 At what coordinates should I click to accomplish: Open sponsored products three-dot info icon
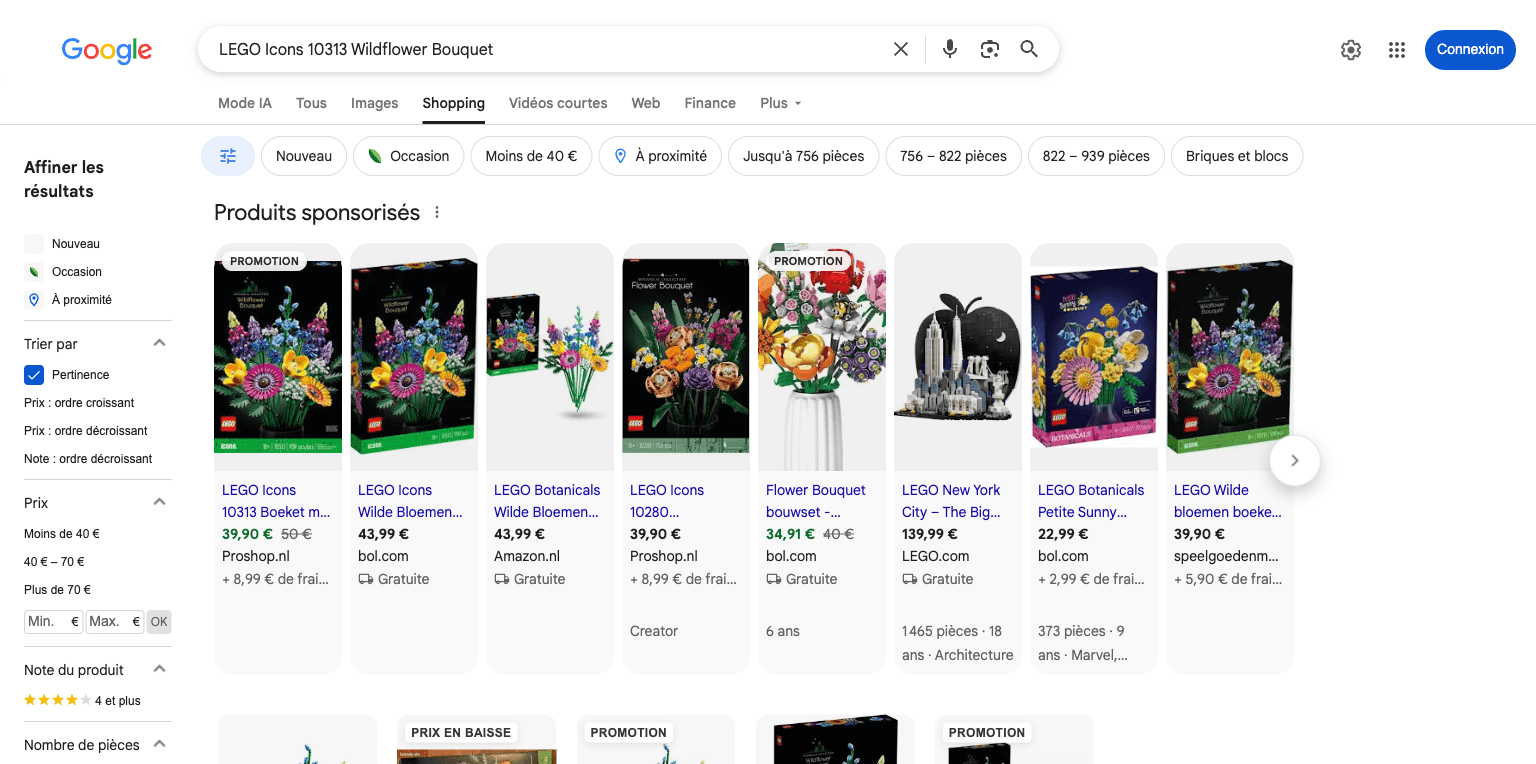point(437,213)
